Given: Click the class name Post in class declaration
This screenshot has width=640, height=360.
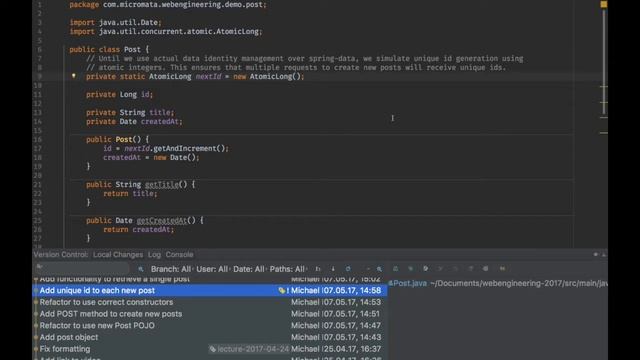Looking at the screenshot, I should 132,49.
